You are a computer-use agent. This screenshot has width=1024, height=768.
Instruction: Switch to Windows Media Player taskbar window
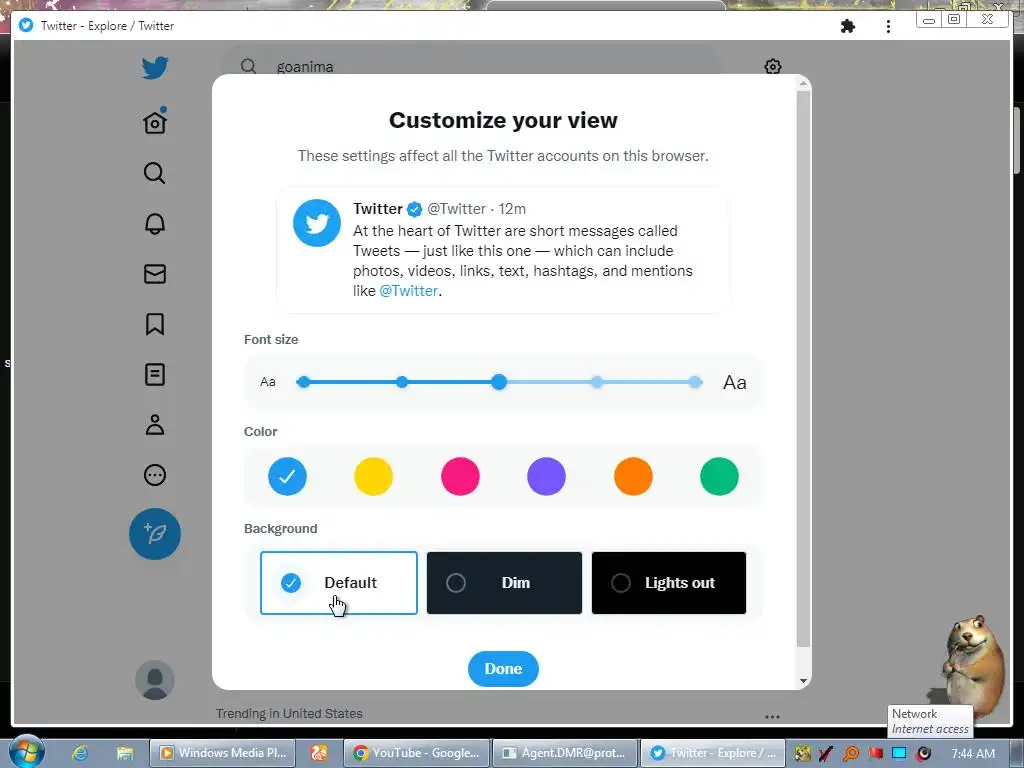(223, 753)
